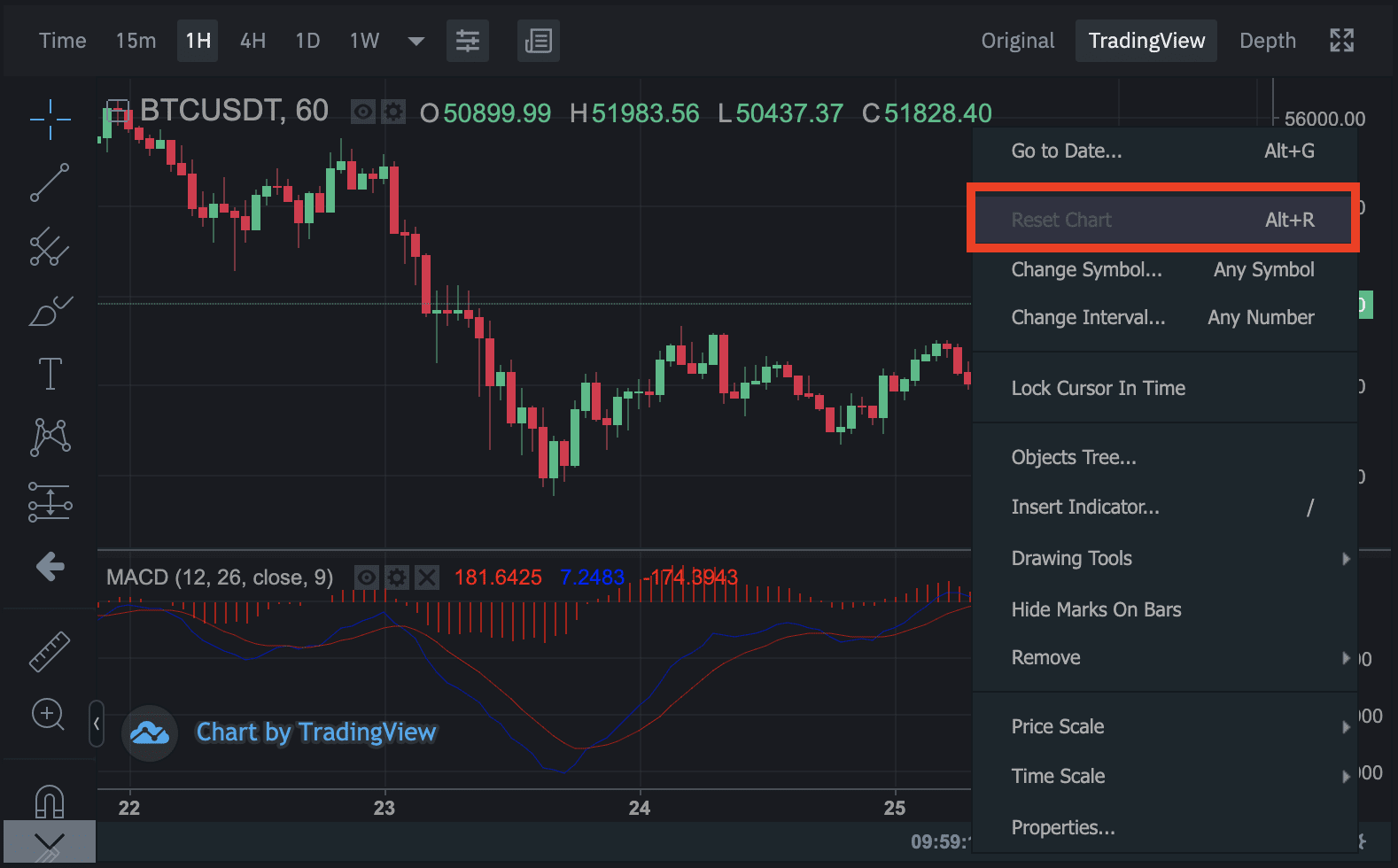Click the list icon in the top bar
1398x868 pixels.
pos(539,41)
